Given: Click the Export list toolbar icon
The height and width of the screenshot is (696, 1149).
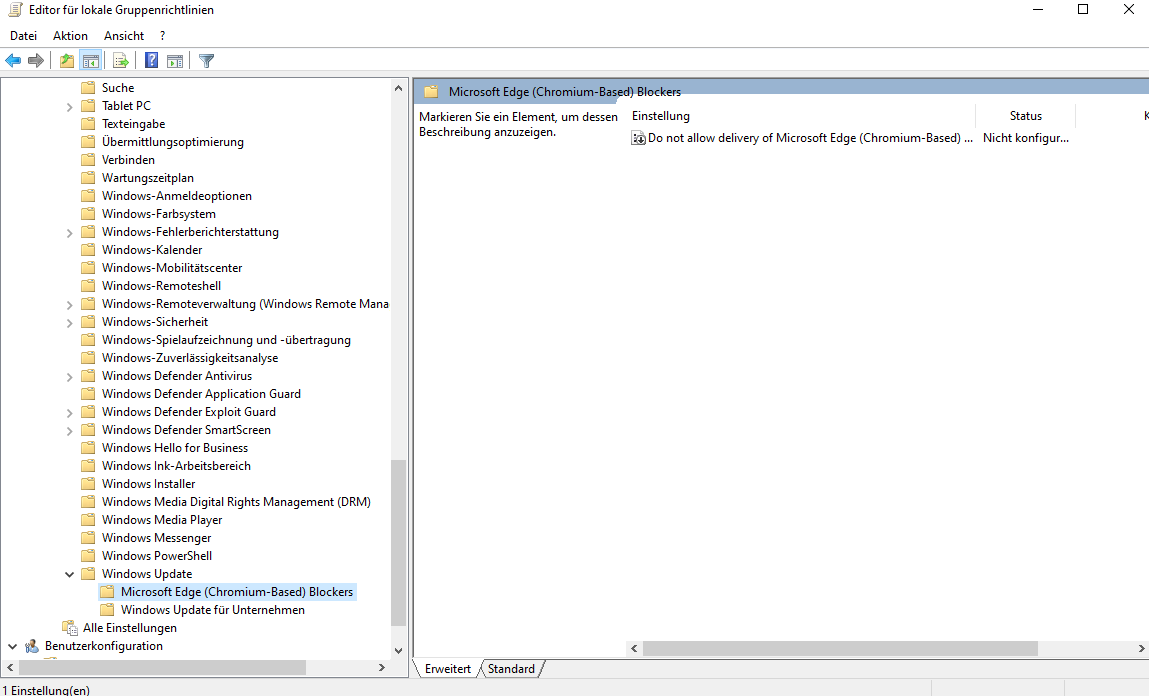Looking at the screenshot, I should 121,61.
